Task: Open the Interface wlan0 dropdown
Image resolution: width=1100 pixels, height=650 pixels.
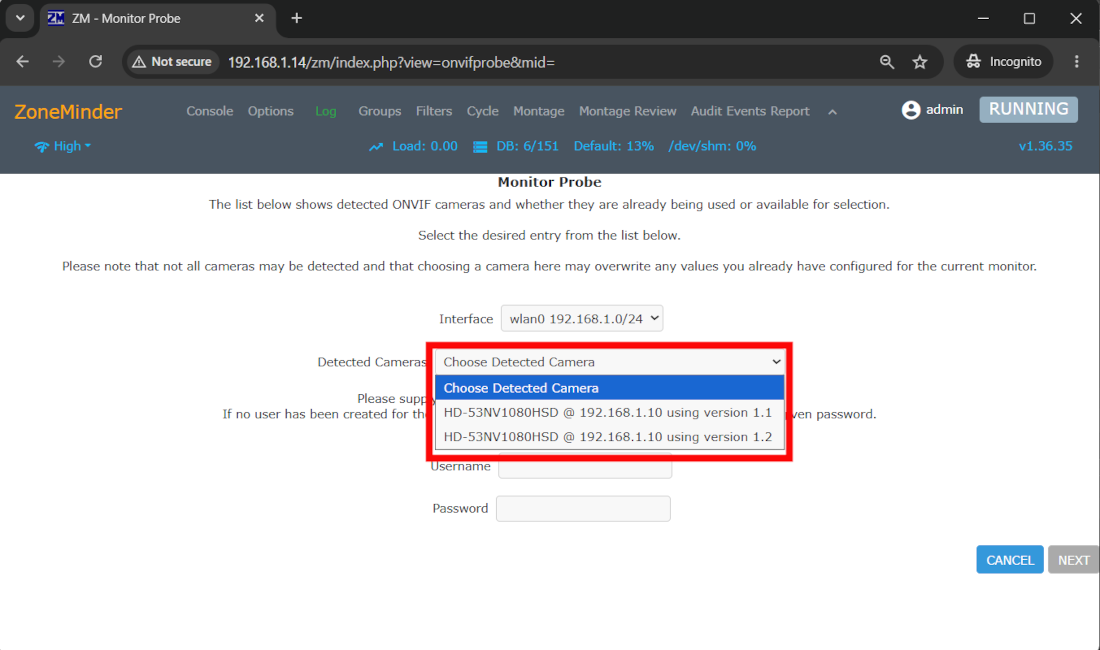Action: pos(582,318)
